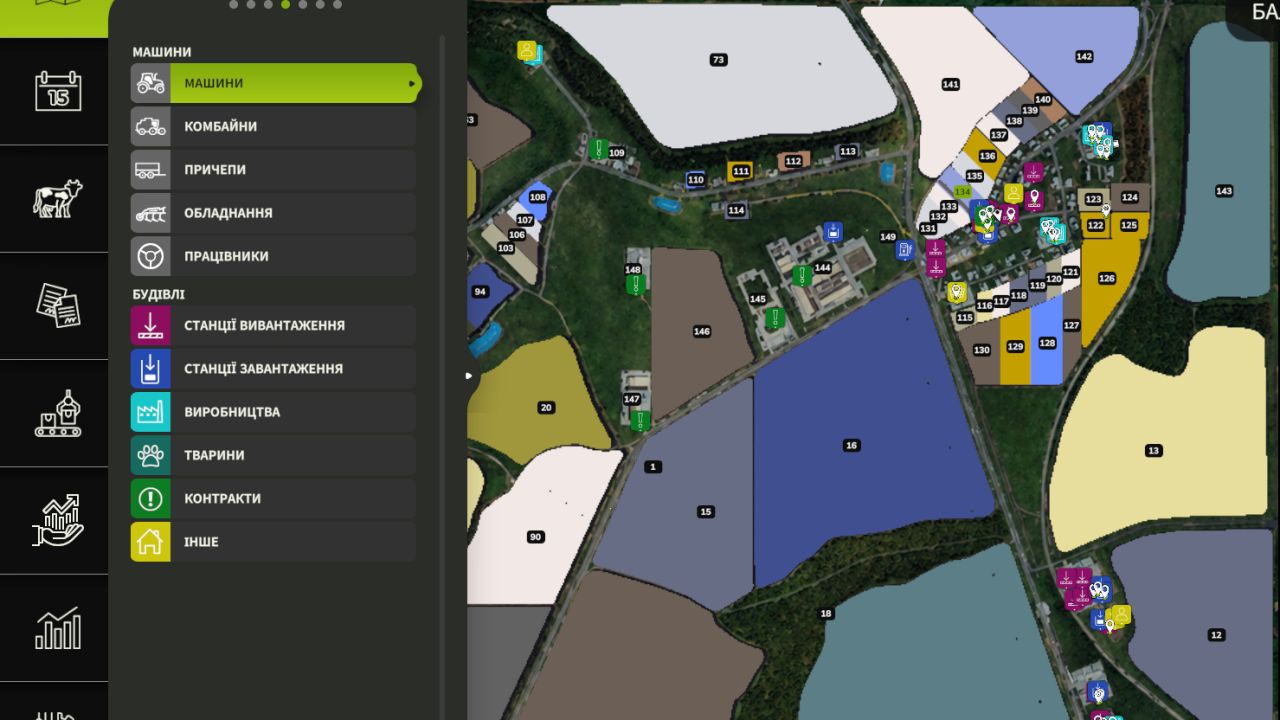This screenshot has height=720, width=1280.
Task: Open the production chains conveyor page
Action: (x=57, y=413)
